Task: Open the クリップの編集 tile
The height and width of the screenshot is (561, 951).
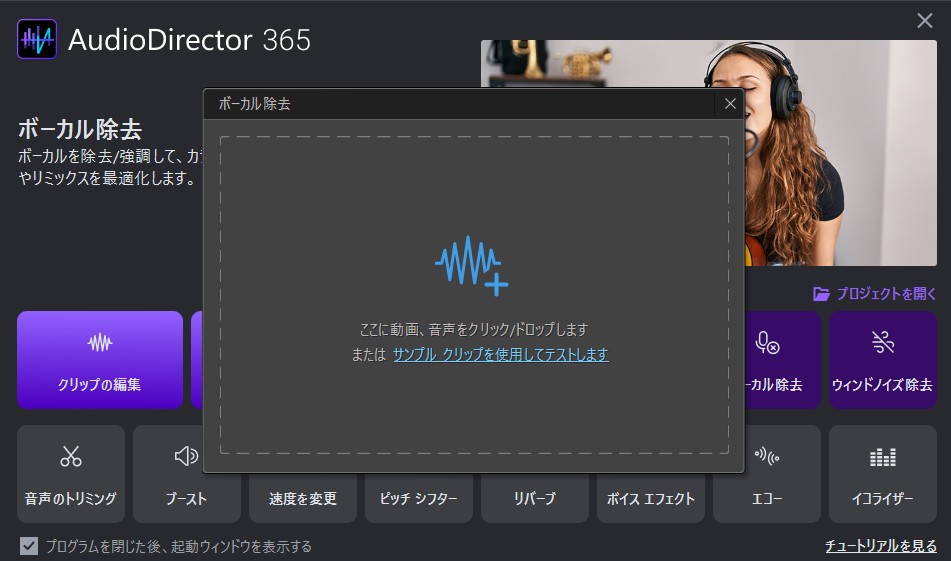Action: click(x=99, y=360)
